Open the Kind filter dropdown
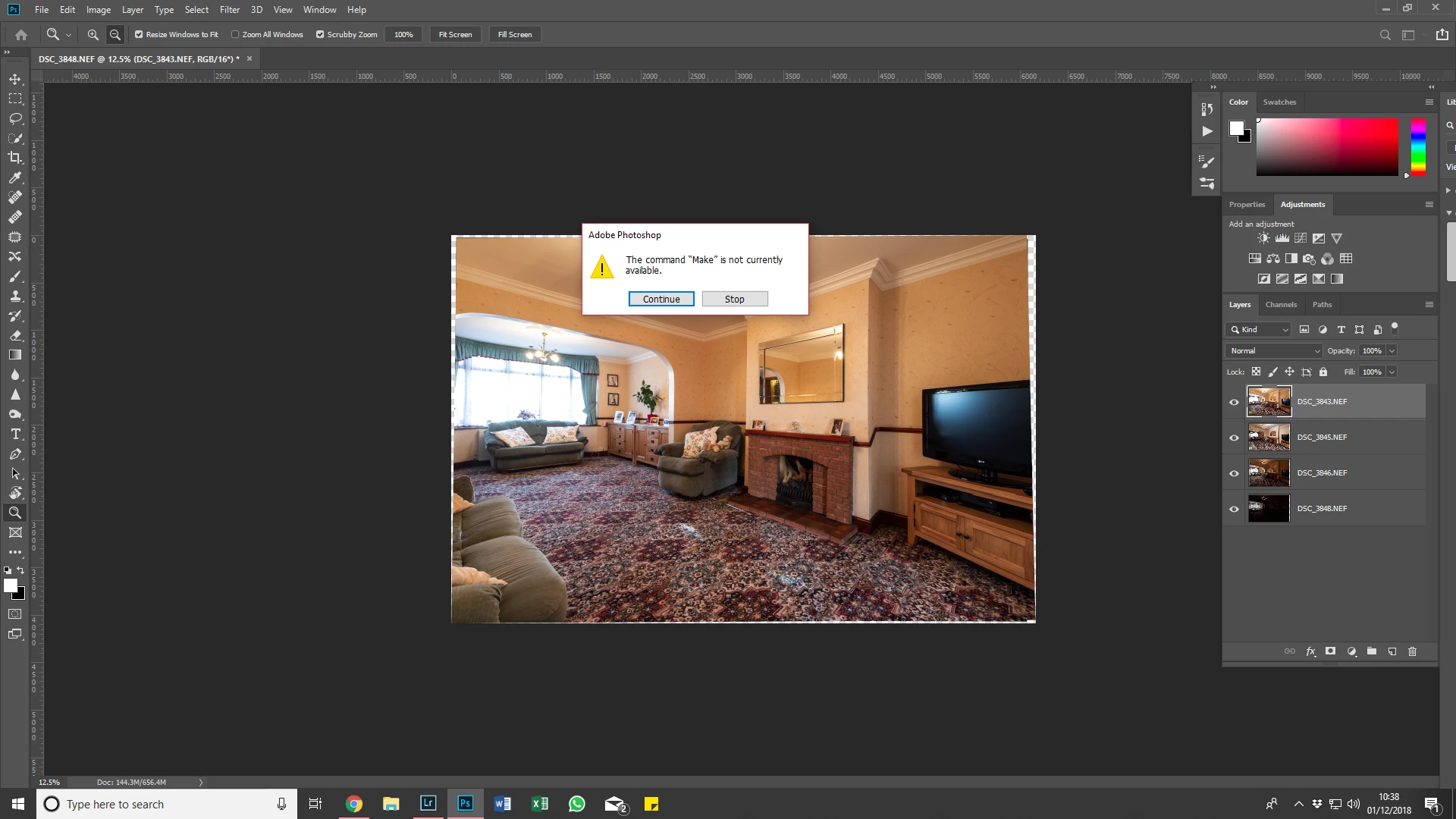1456x819 pixels. coord(1259,330)
